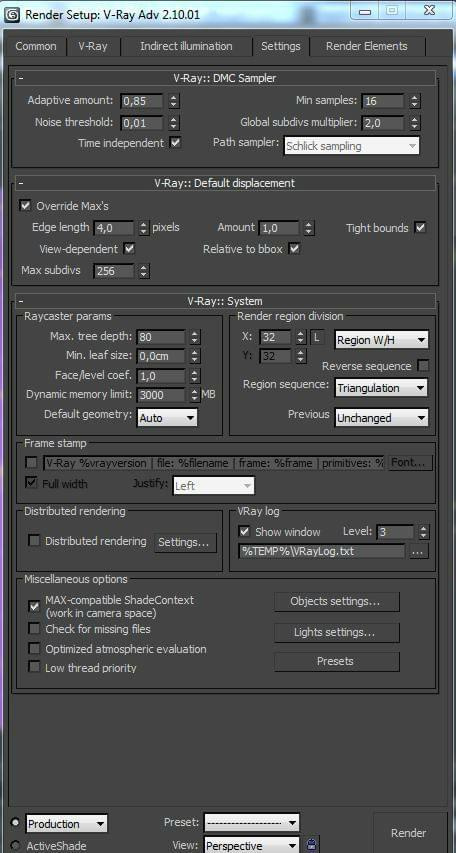Click the Frame stamp text field

214,463
